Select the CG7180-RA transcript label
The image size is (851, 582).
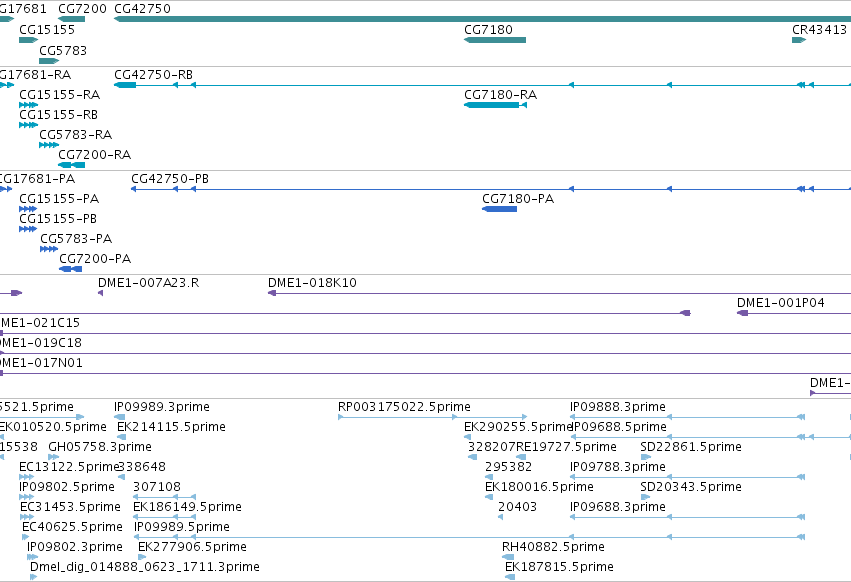(500, 95)
